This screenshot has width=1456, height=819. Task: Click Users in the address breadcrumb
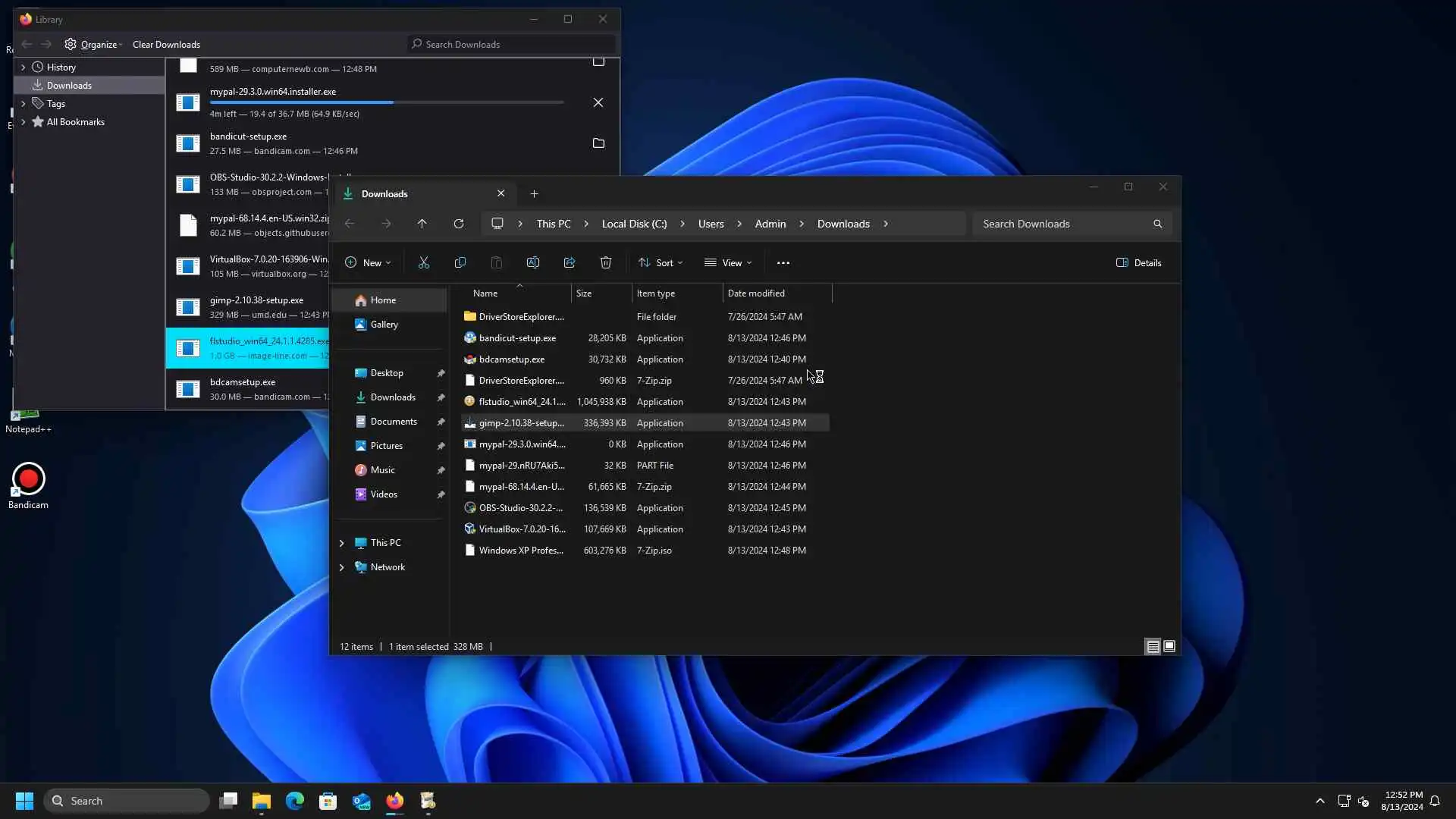711,224
